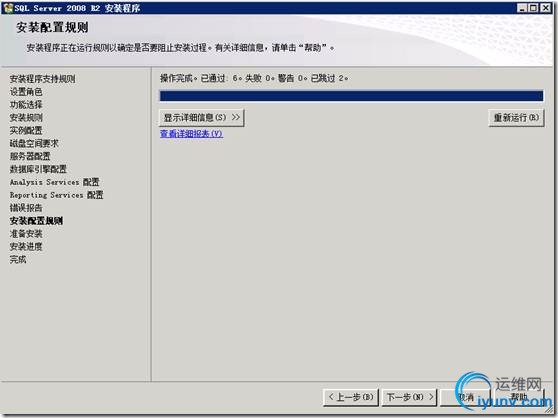
Task: Select 实例配置 step in sidebar
Action: (x=26, y=130)
